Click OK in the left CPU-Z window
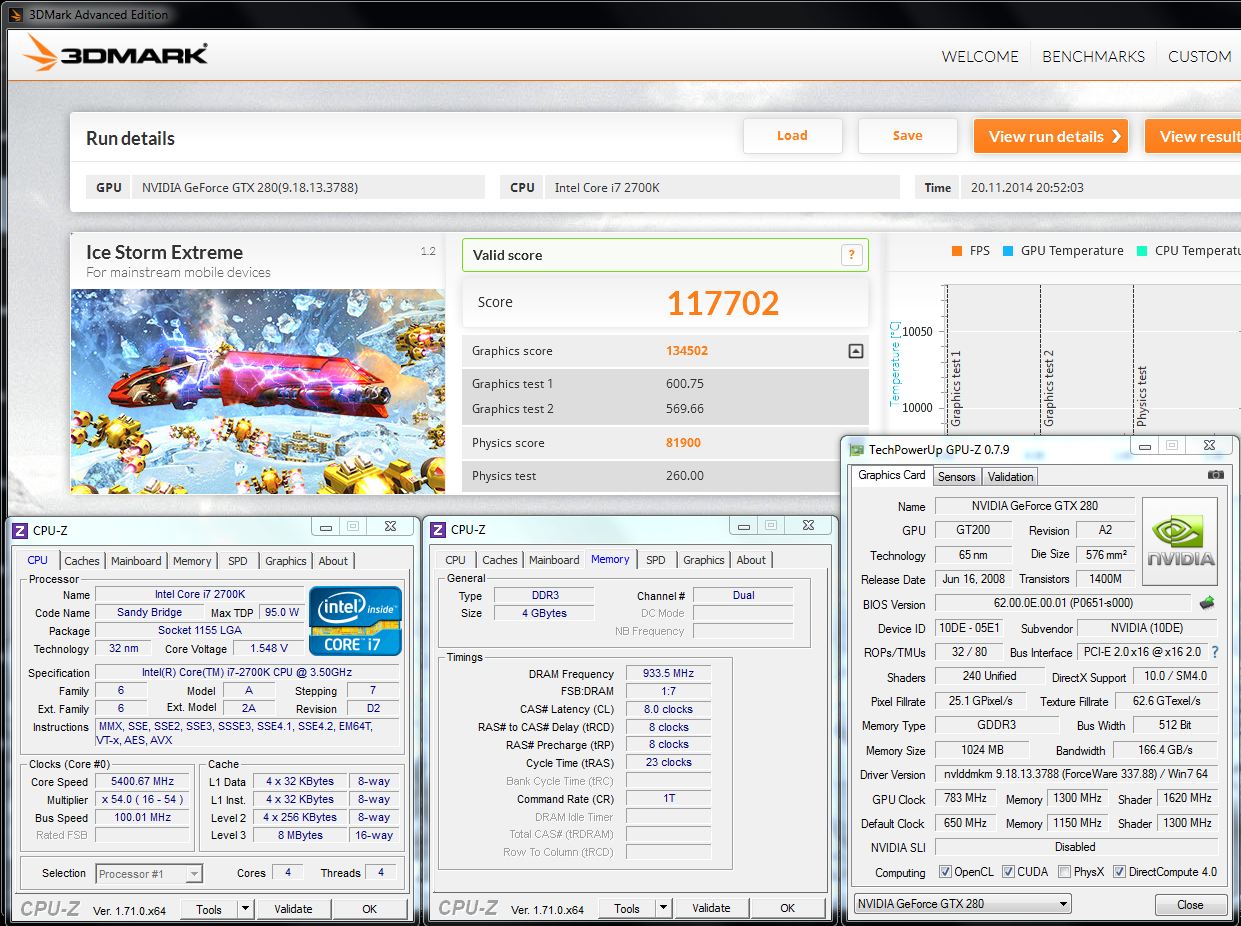Screen dimensions: 1241x926 point(370,909)
